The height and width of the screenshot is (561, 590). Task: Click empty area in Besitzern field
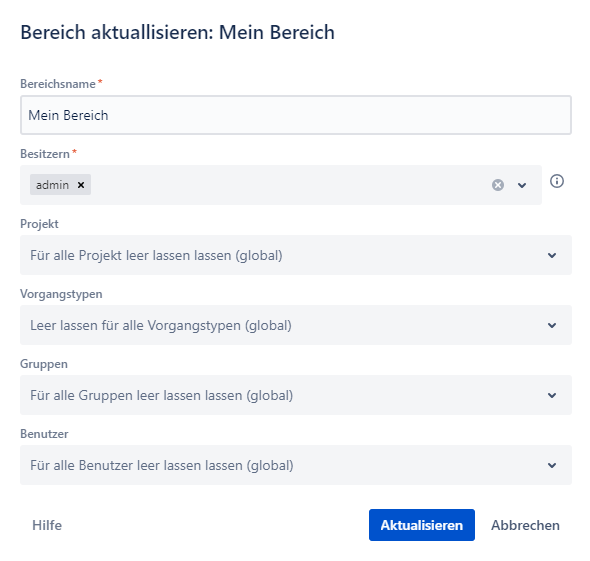[290, 185]
